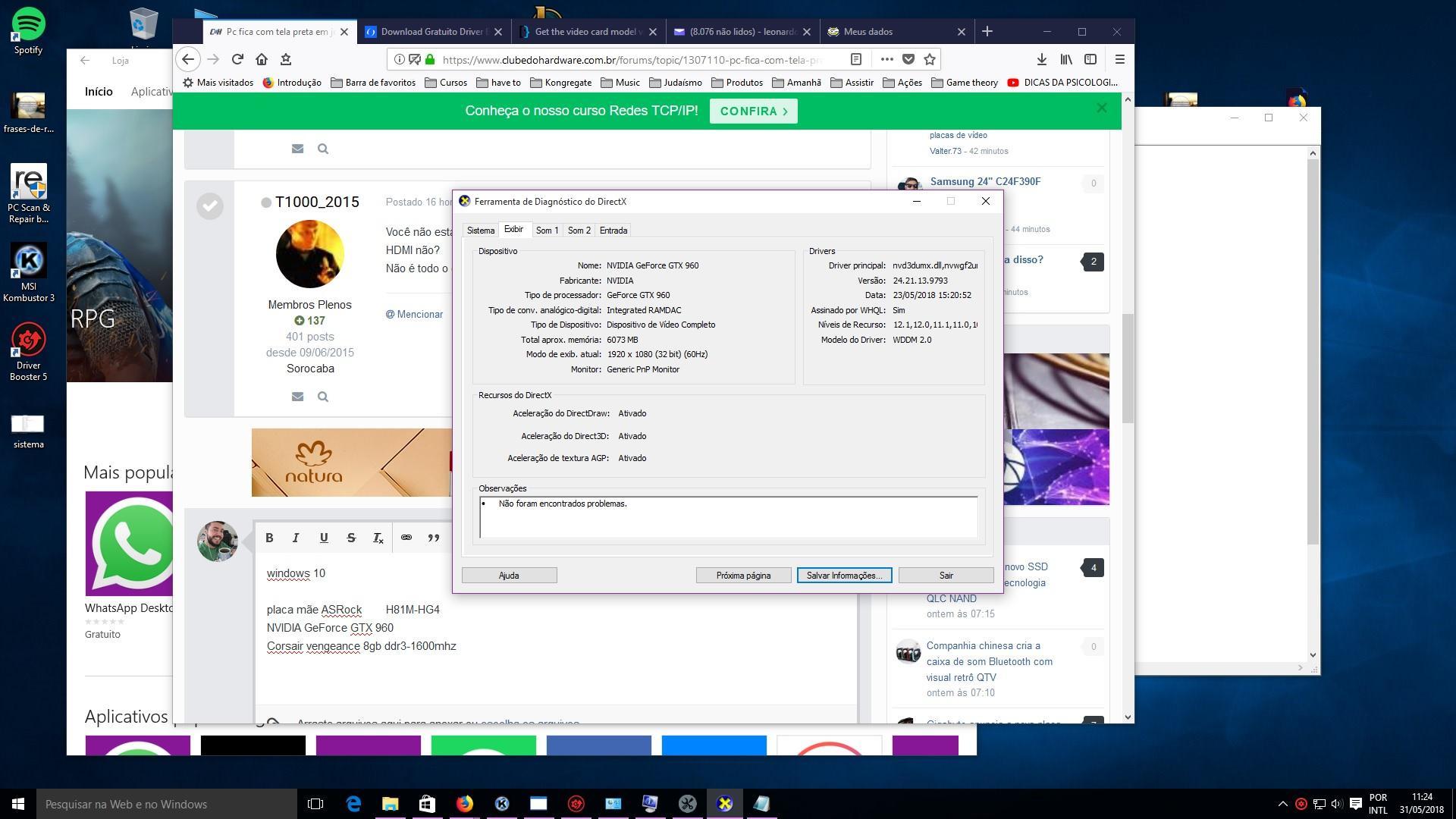Select Som 2 tab in DirectX tool
The width and height of the screenshot is (1456, 819).
[x=579, y=231]
